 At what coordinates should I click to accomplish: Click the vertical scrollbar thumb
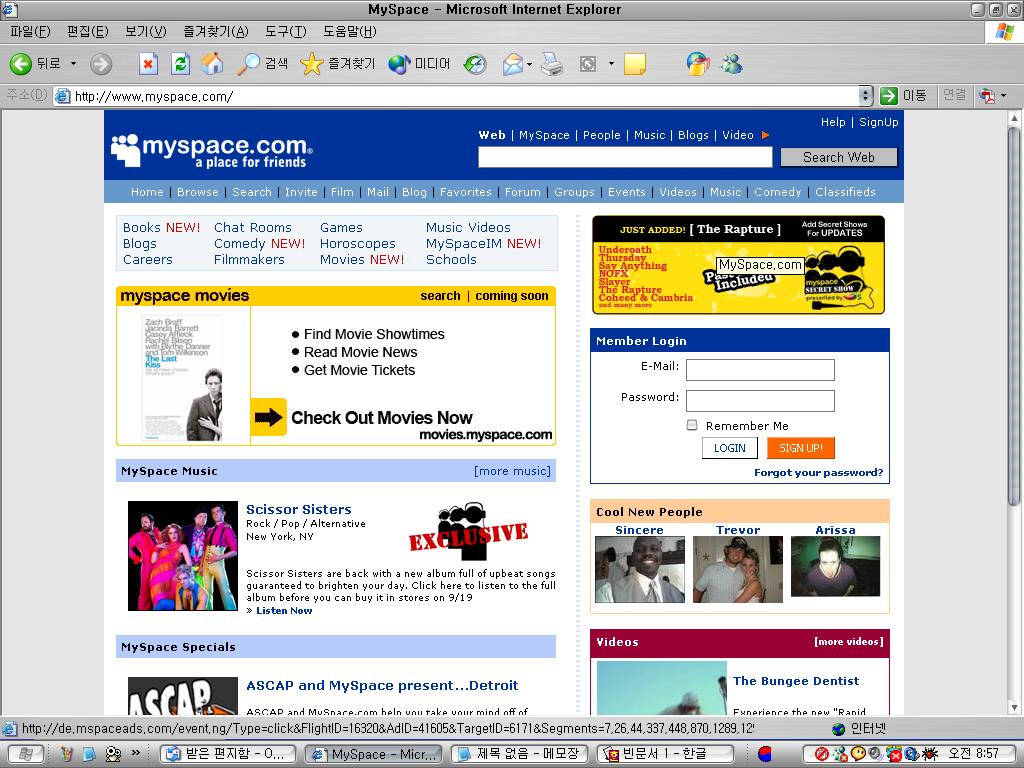1014,315
